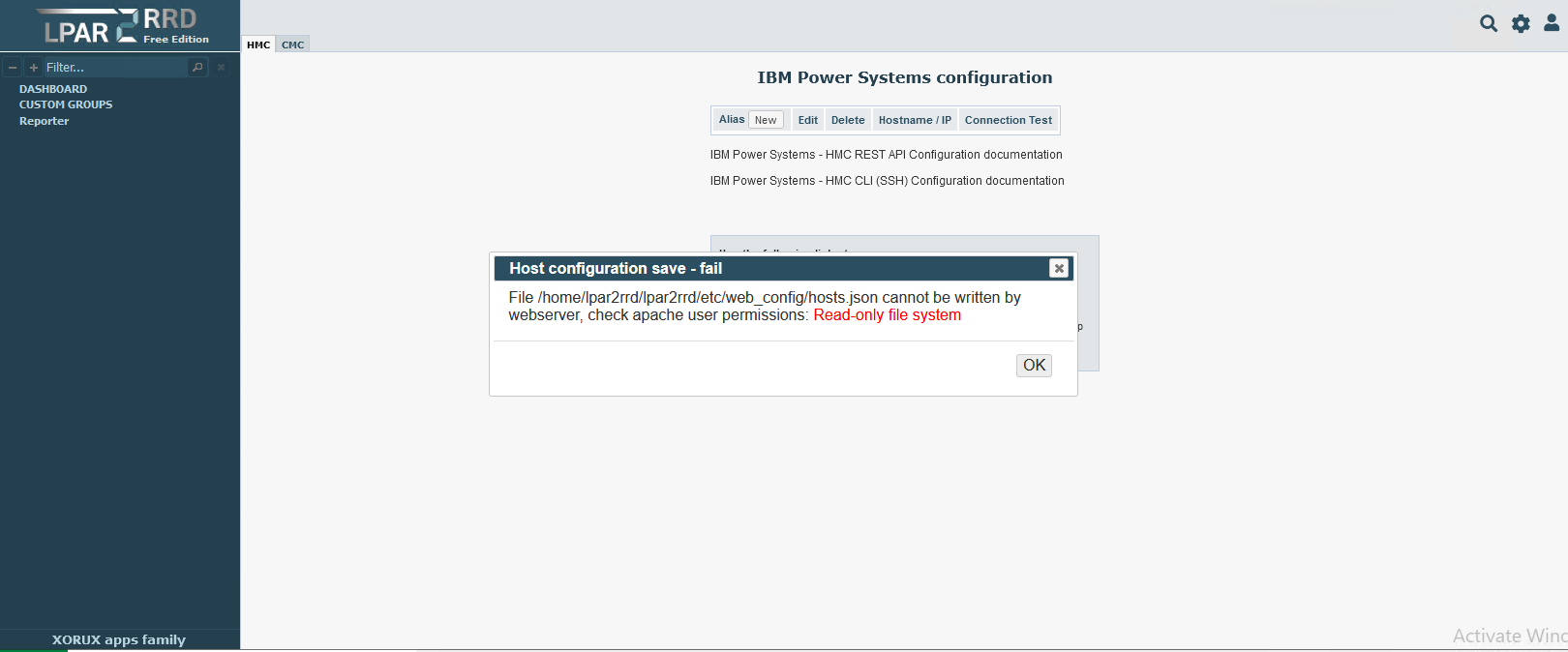Viewport: 1568px width, 652px height.
Task: Switch to the HMC tab
Action: coord(258,44)
